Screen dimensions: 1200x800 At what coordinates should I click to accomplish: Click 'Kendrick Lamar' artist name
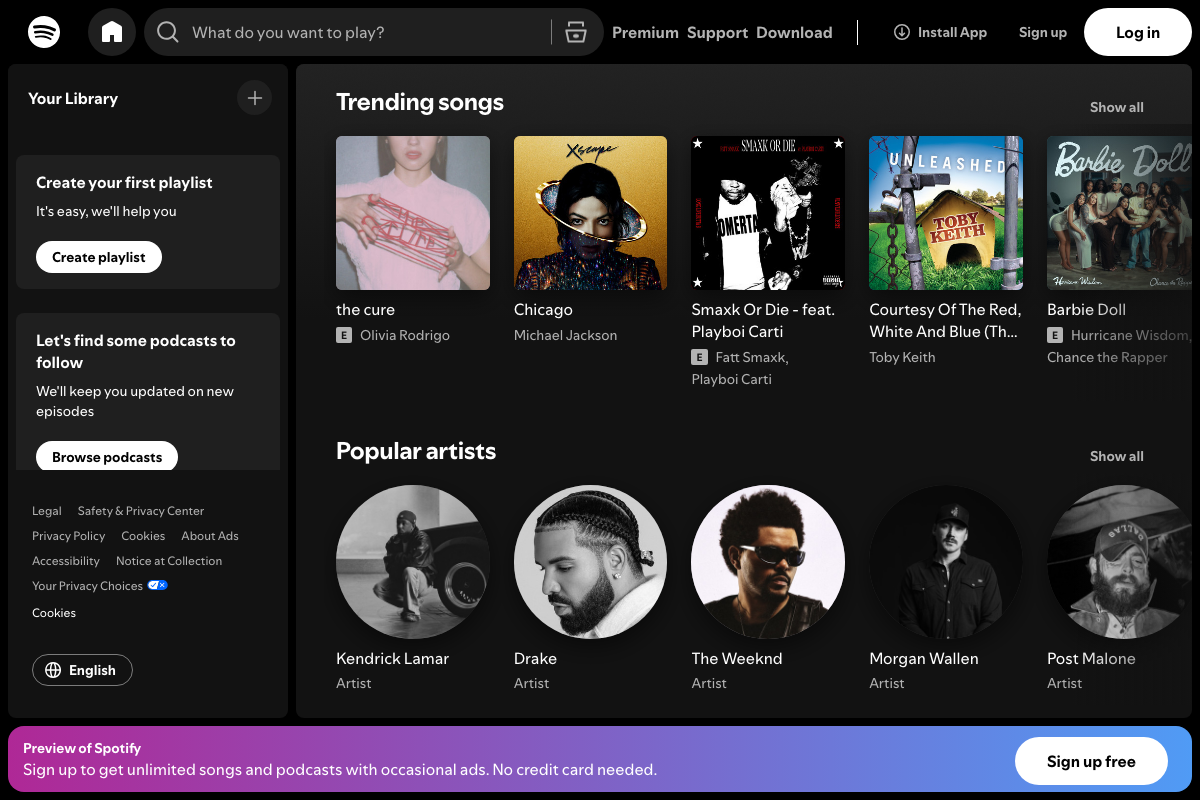[x=392, y=659]
